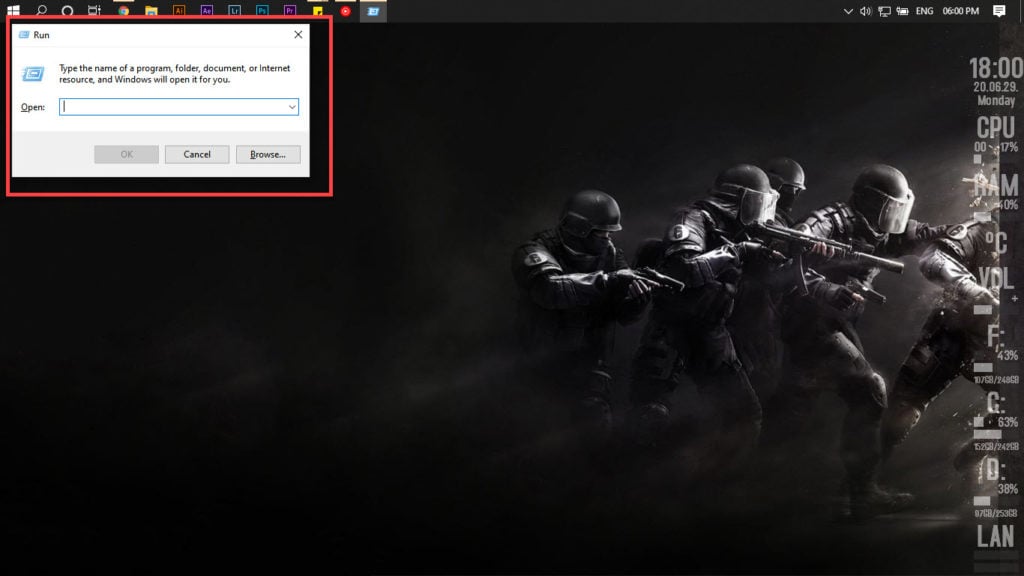The image size is (1024, 576).
Task: Launch Adobe Photoshop from the taskbar
Action: point(263,11)
